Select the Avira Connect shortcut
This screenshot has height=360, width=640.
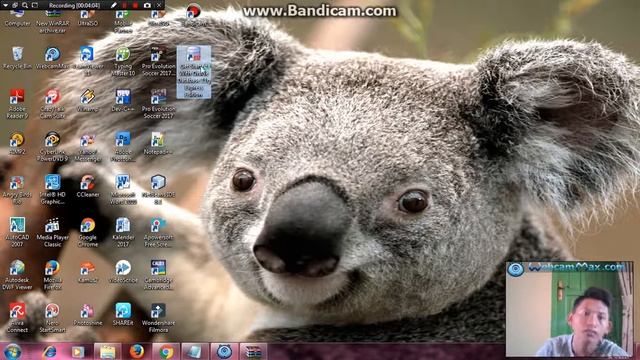tap(17, 318)
